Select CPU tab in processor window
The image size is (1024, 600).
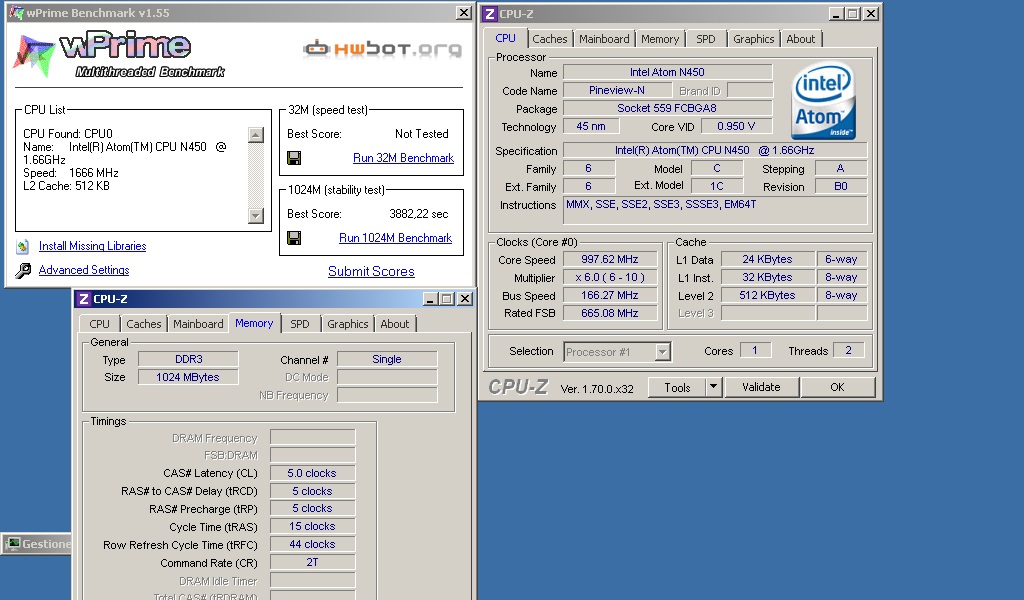pos(505,39)
